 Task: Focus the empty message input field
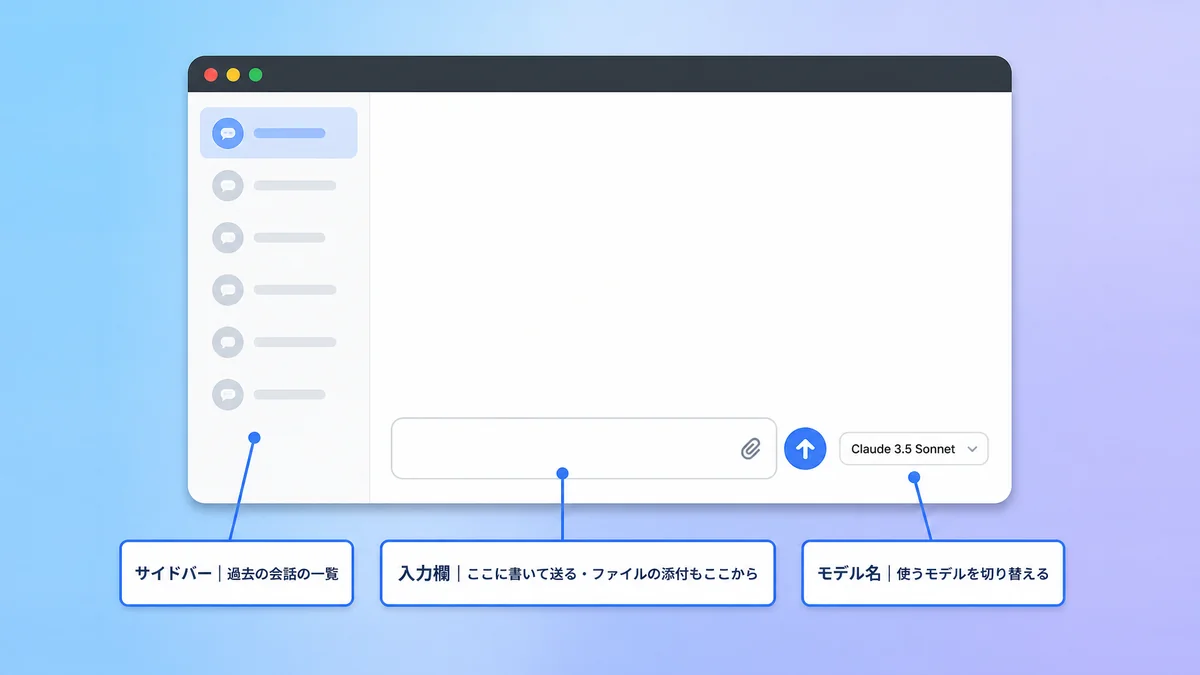tap(584, 449)
